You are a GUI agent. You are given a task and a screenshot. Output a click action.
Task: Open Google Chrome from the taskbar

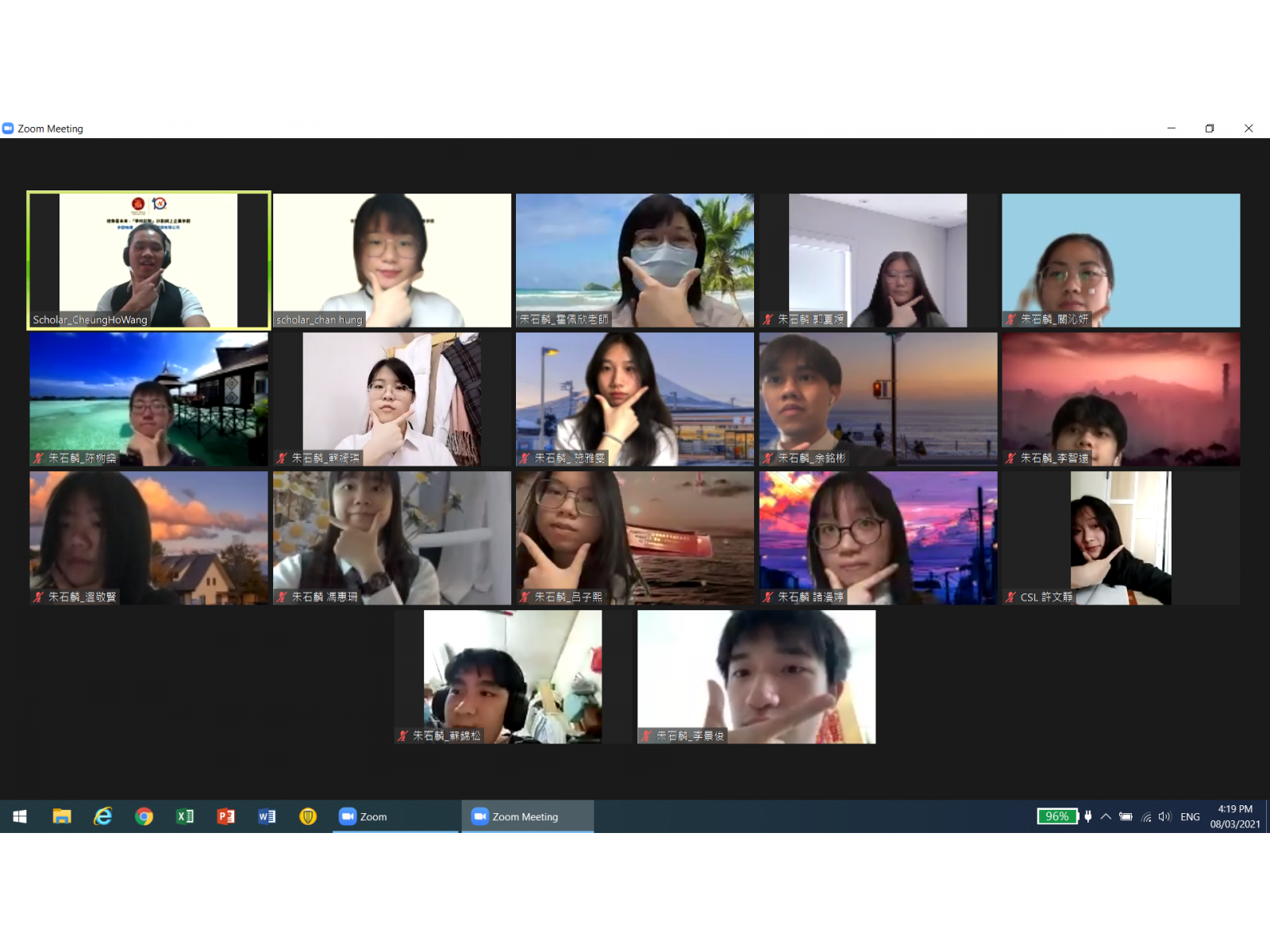pyautogui.click(x=144, y=816)
